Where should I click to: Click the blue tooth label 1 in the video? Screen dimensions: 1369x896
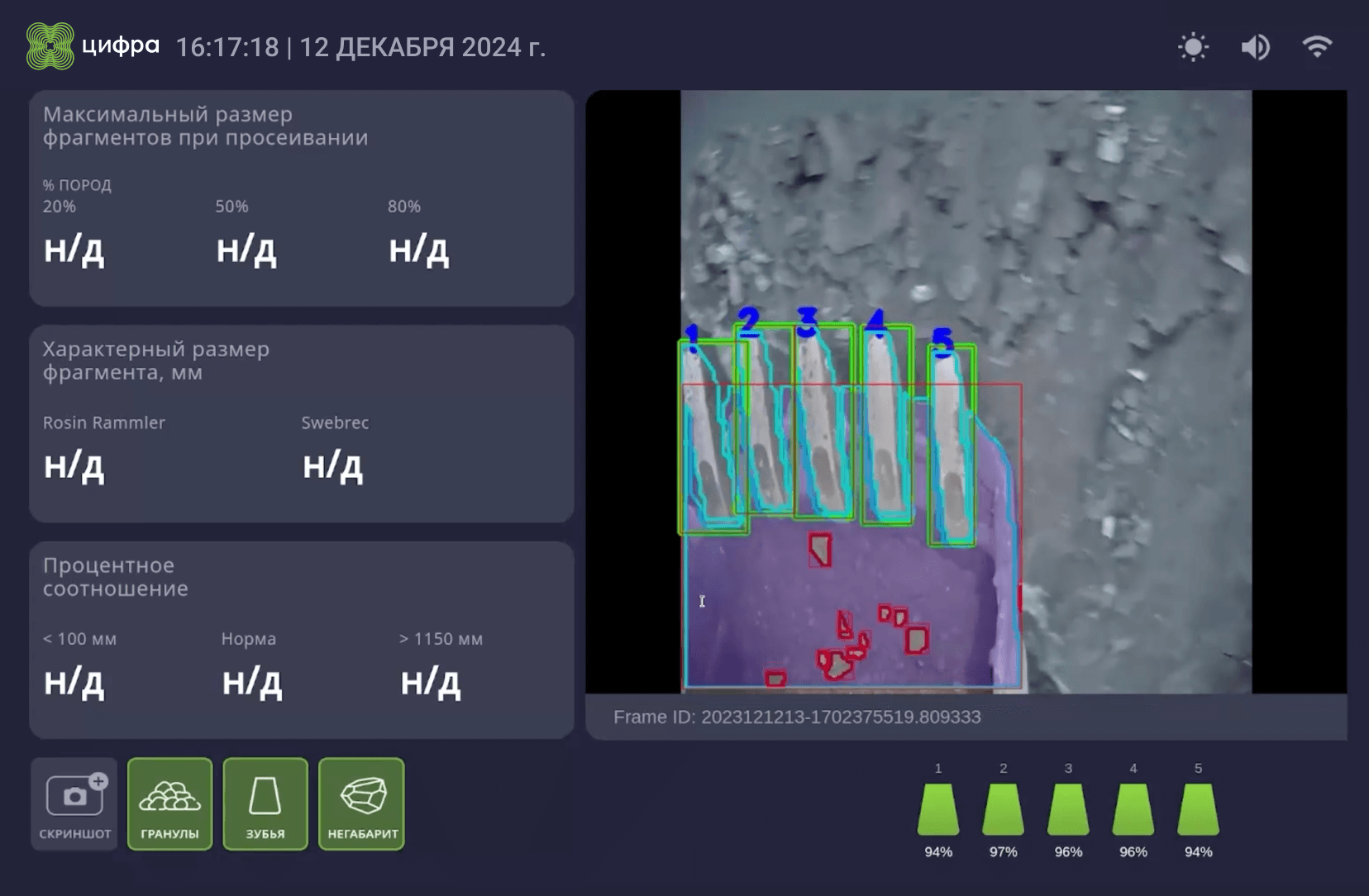(x=692, y=337)
